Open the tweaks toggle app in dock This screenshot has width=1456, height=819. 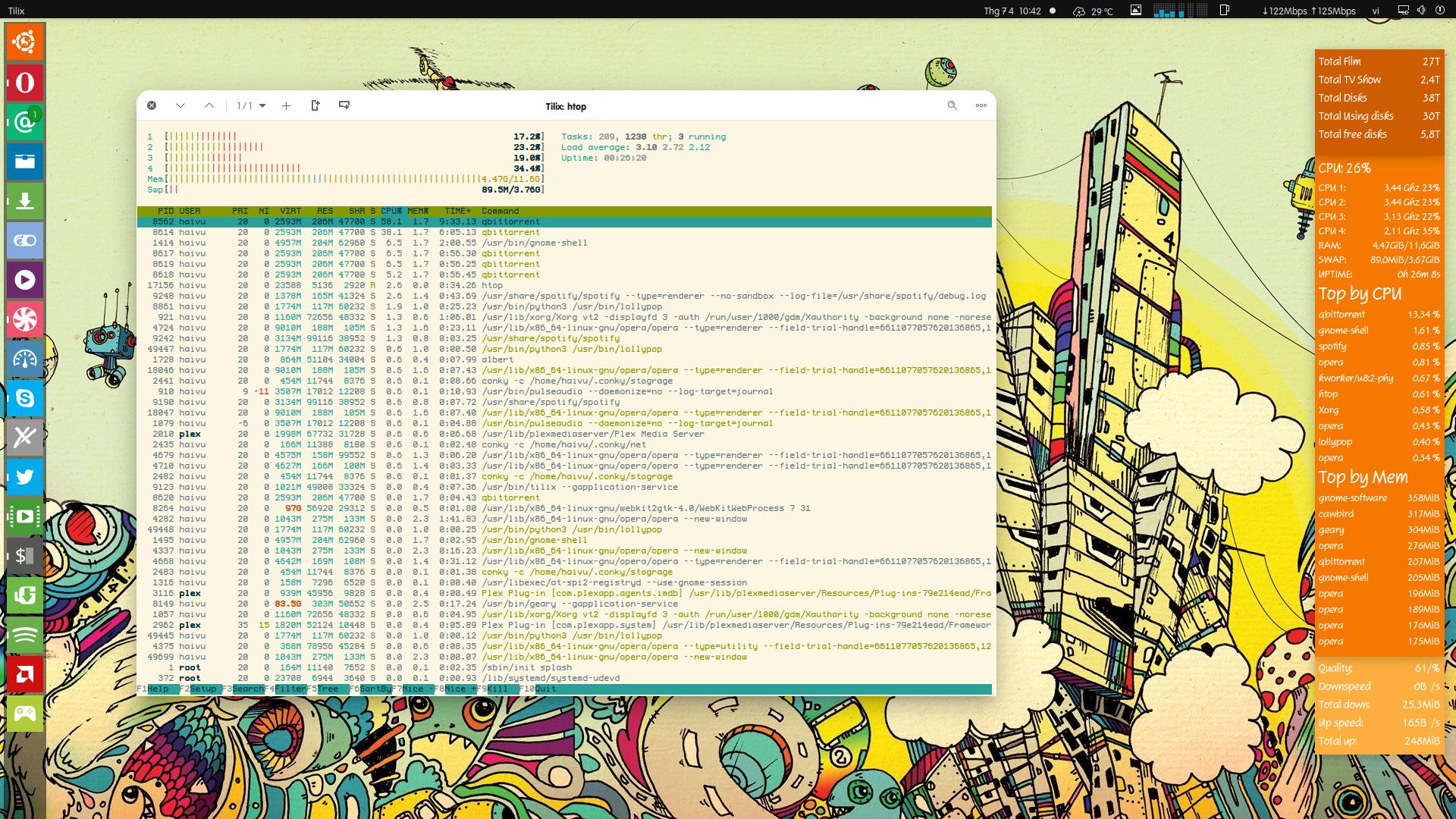click(x=25, y=240)
